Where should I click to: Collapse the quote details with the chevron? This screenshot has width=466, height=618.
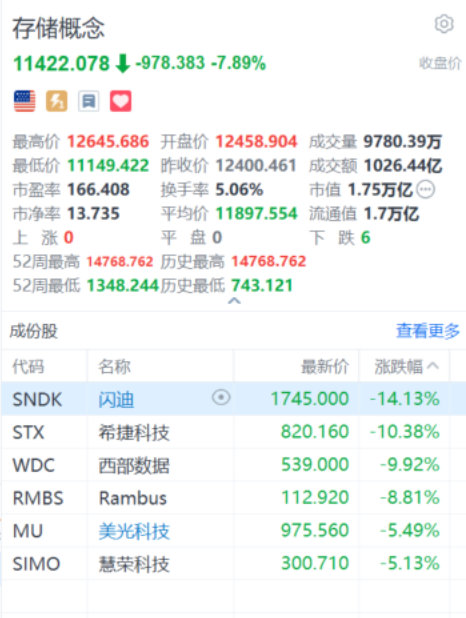[x=234, y=301]
